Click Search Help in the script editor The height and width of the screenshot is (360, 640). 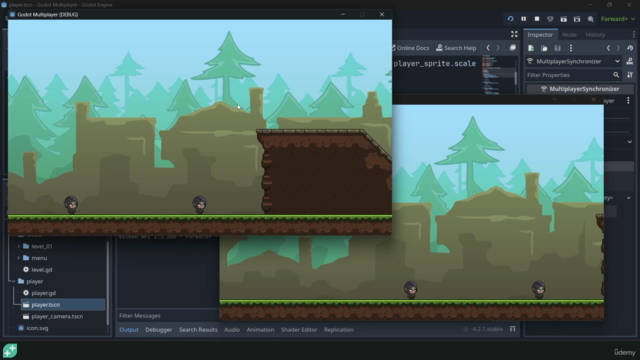456,48
